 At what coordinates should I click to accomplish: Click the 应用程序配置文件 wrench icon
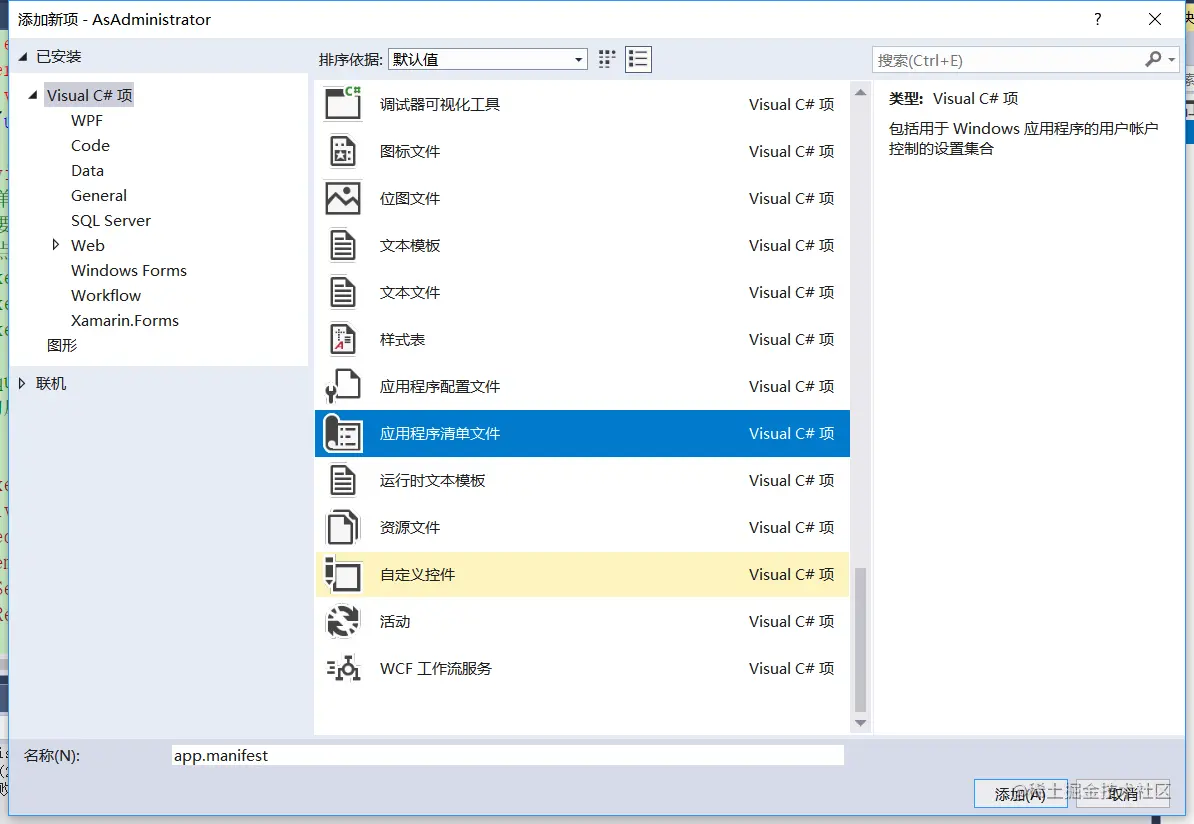(343, 386)
